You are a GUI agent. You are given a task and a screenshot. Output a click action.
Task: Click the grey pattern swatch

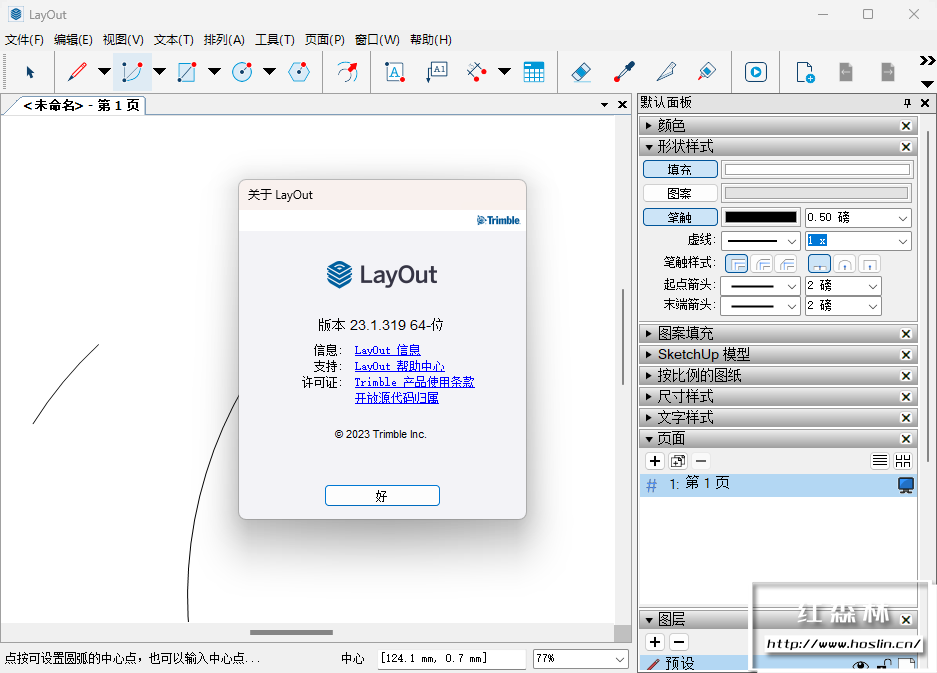coord(817,193)
